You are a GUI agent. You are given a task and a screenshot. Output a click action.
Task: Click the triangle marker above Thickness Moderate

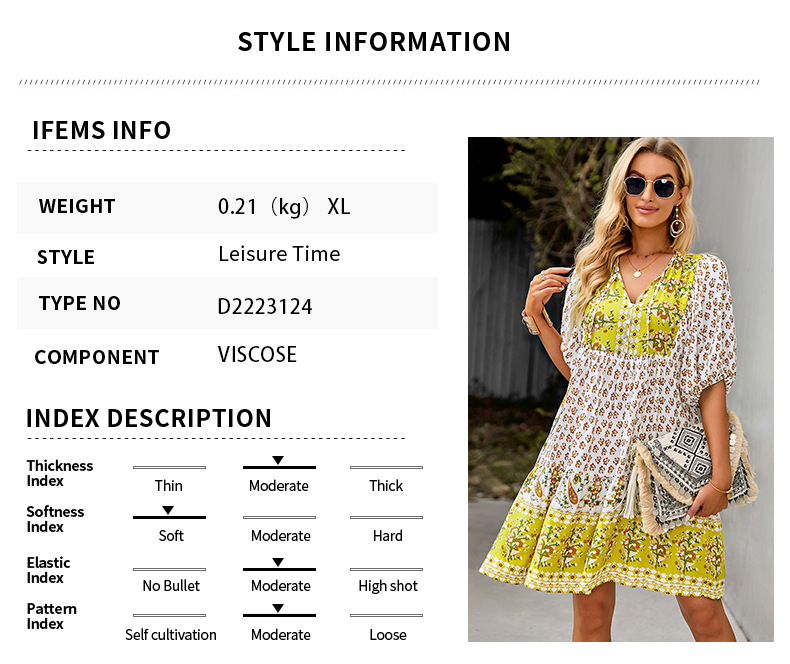278,460
